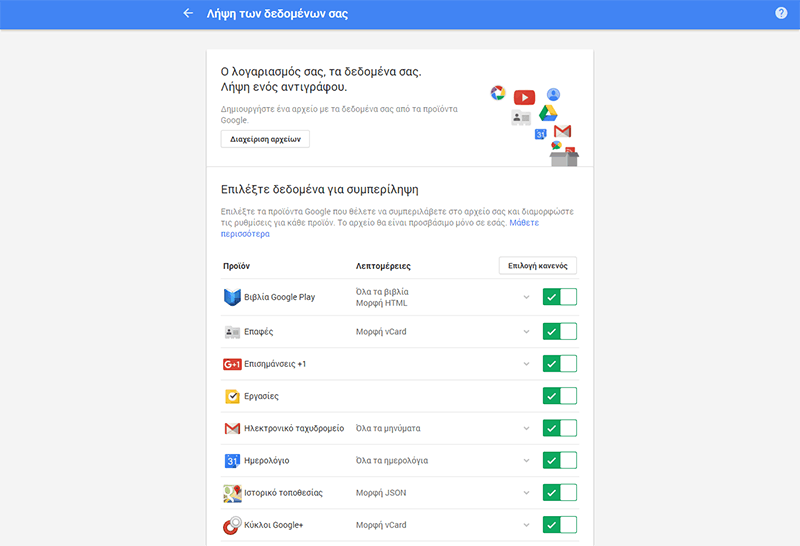Viewport: 800px width, 546px height.
Task: Click the Google Play Books icon
Action: coord(232,297)
